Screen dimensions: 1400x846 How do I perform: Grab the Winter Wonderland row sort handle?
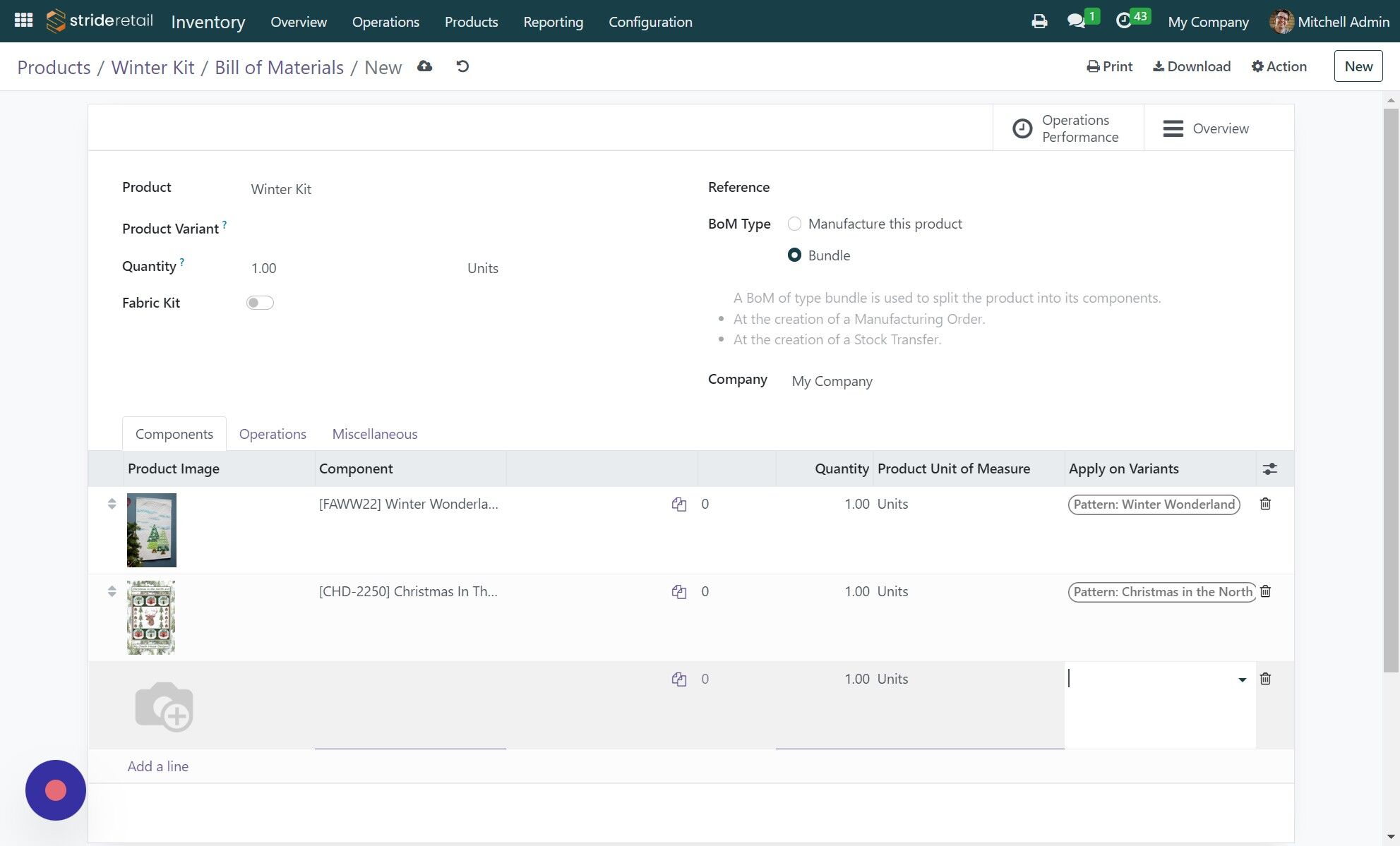pos(112,504)
